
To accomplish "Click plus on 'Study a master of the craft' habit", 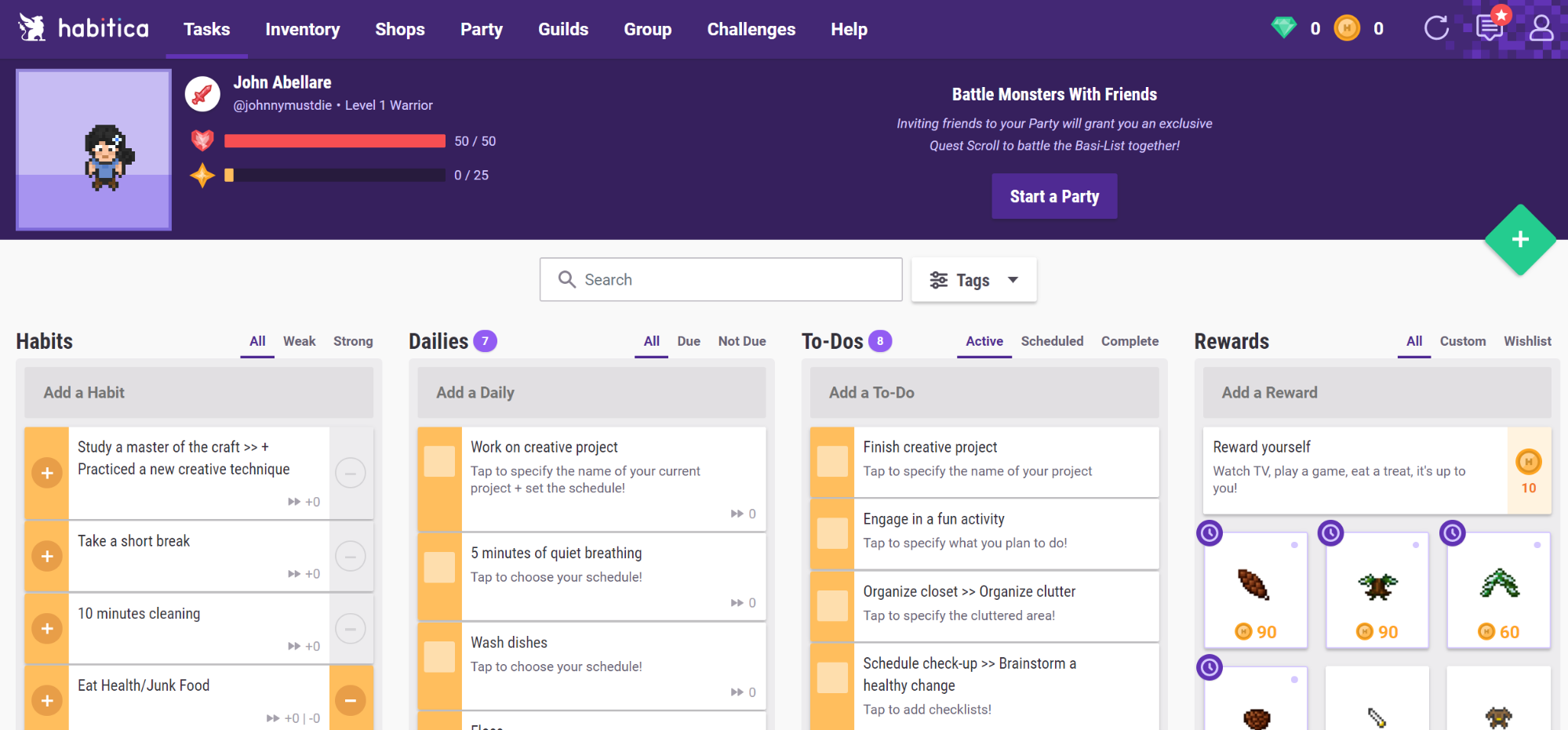I will tap(47, 473).
